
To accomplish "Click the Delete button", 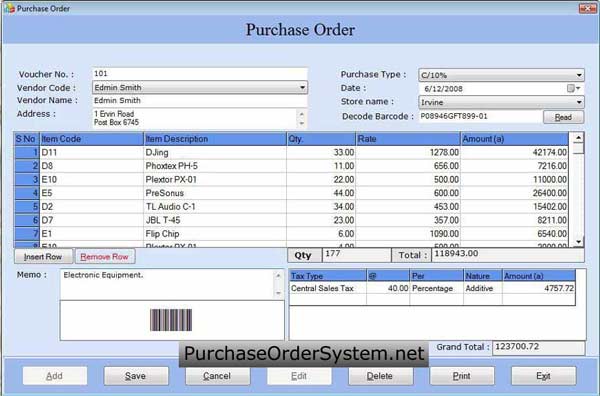I will pos(380,376).
